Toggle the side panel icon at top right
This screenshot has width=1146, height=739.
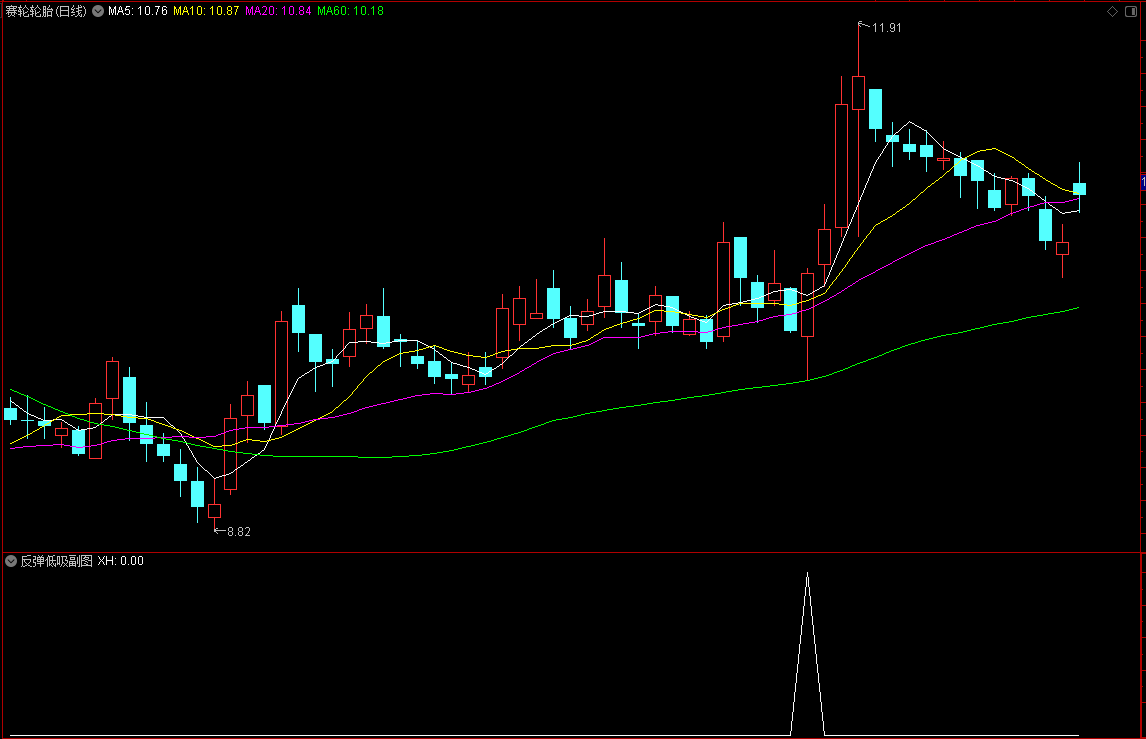[x=1131, y=11]
